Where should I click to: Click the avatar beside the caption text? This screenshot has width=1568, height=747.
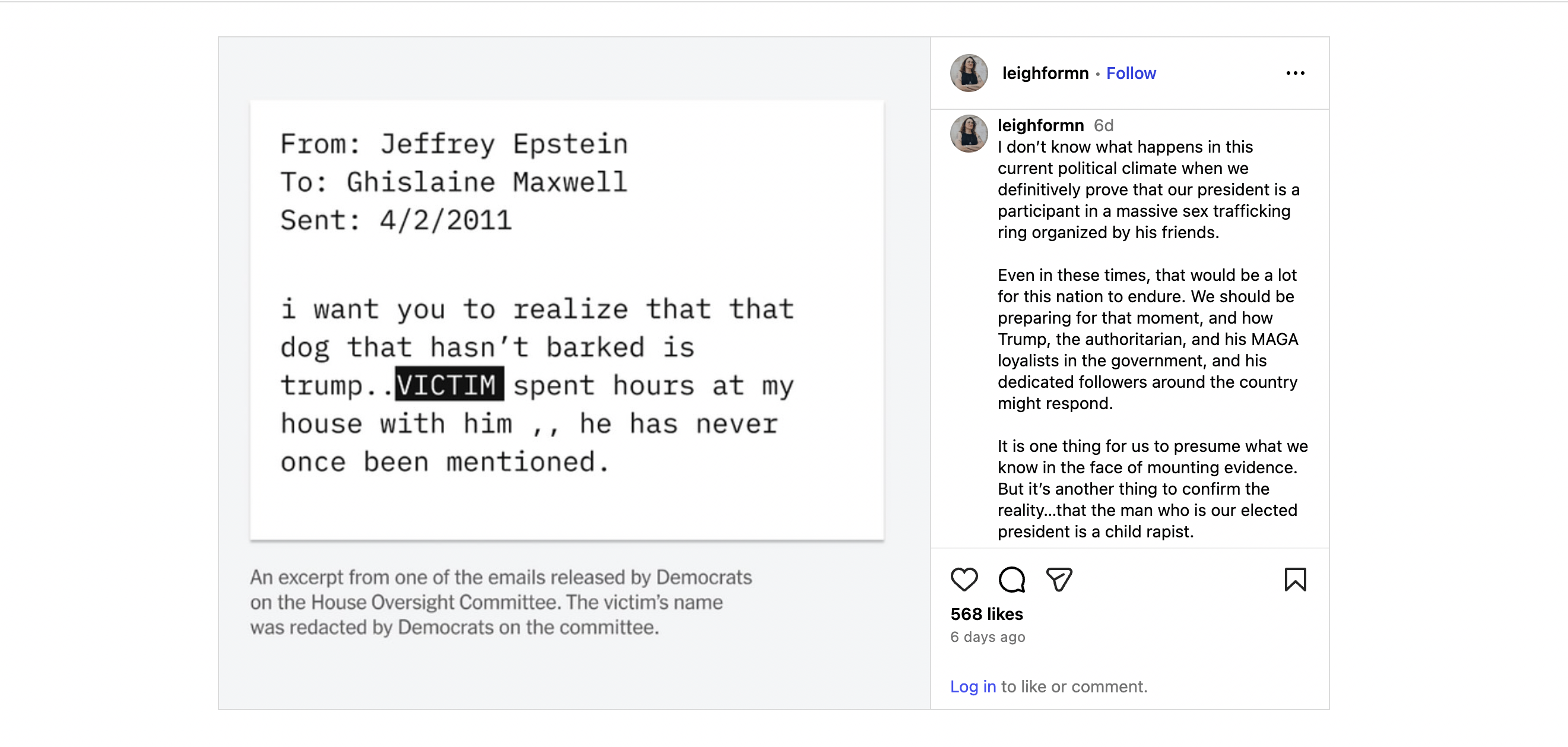pos(969,134)
